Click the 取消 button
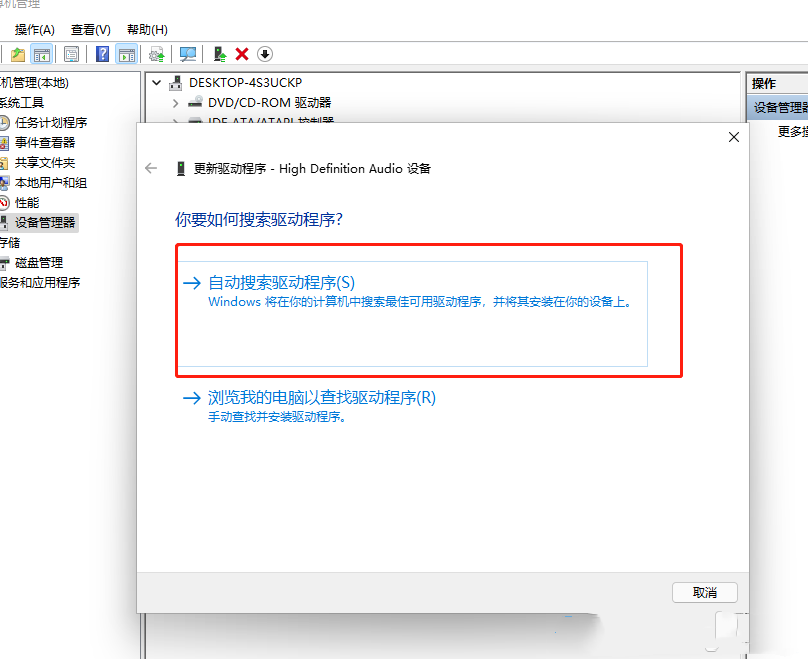This screenshot has height=659, width=808. 705,592
